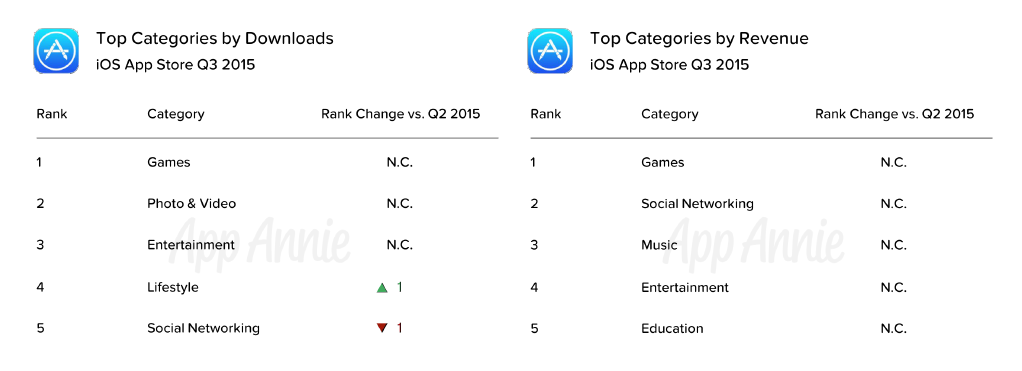Click Social Networking in the Revenue table

click(x=697, y=204)
